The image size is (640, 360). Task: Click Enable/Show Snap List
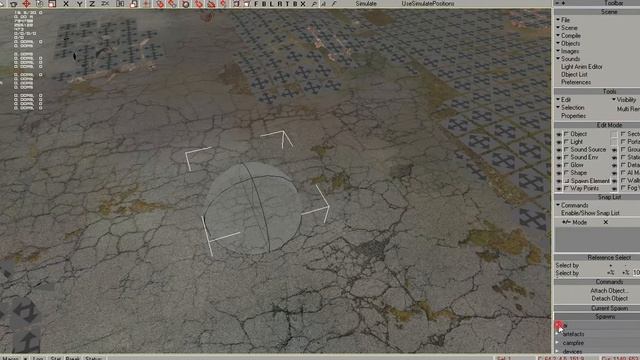590,213
